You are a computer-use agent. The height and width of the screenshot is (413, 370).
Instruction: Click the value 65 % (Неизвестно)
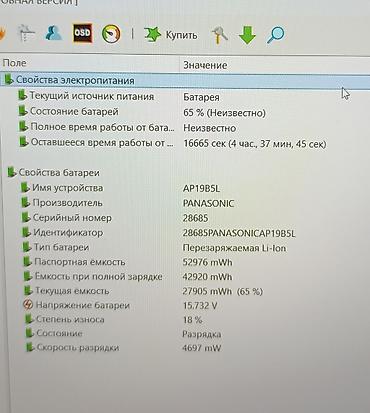tap(224, 113)
